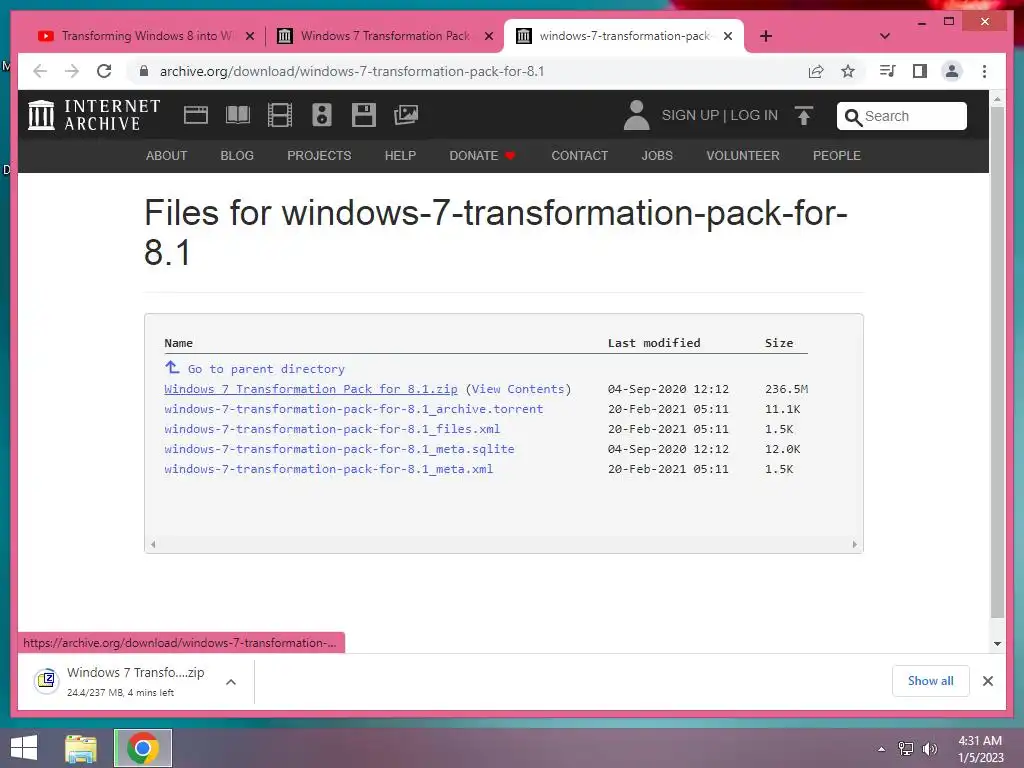1024x768 pixels.
Task: Open the Software floppy disk icon
Action: (x=364, y=115)
